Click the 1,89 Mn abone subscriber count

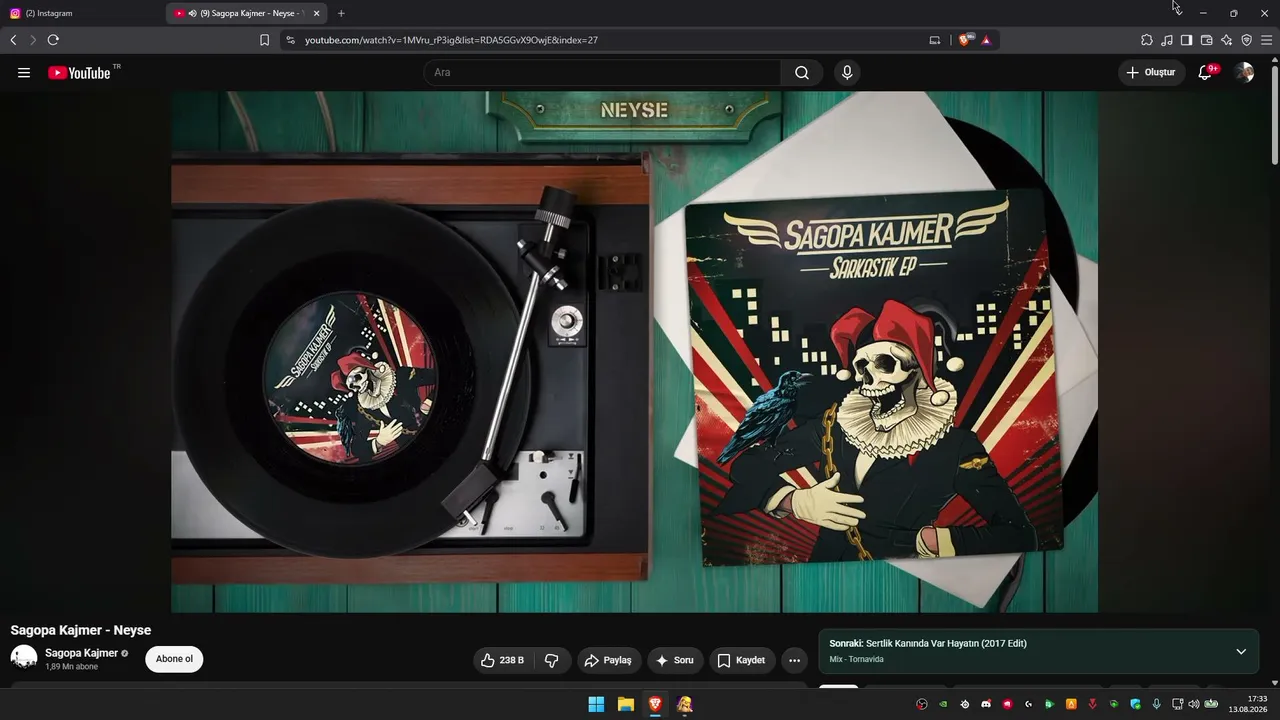point(72,667)
